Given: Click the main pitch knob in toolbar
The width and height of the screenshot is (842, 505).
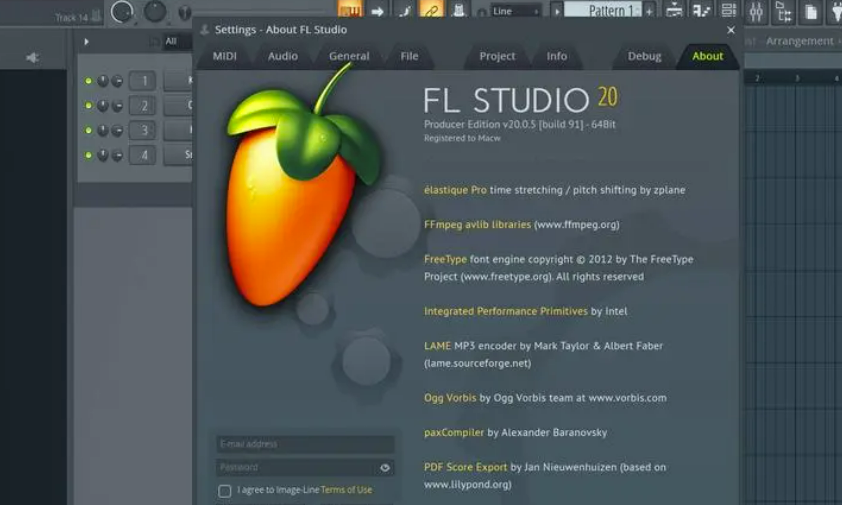Looking at the screenshot, I should (x=155, y=11).
